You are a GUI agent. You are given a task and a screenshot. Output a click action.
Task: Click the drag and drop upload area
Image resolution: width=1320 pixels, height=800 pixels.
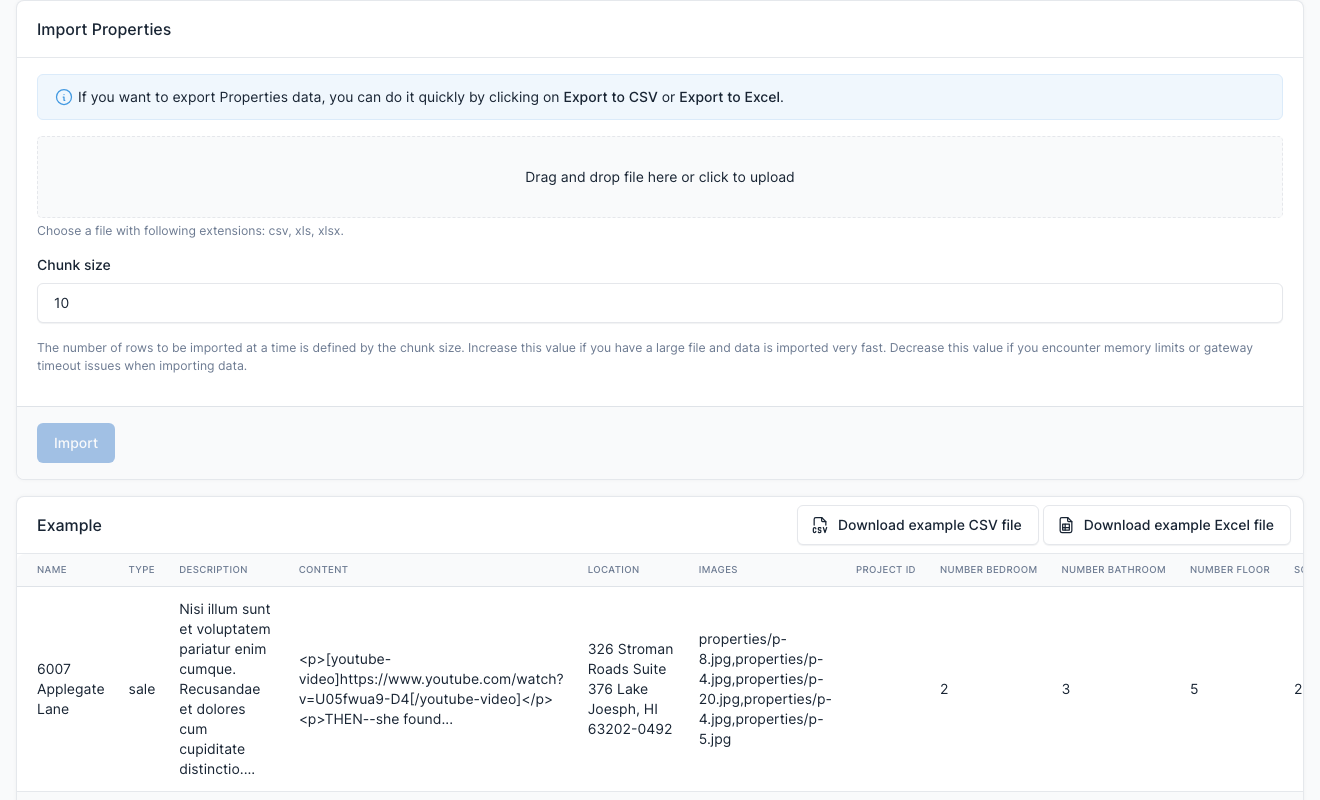pyautogui.click(x=660, y=177)
